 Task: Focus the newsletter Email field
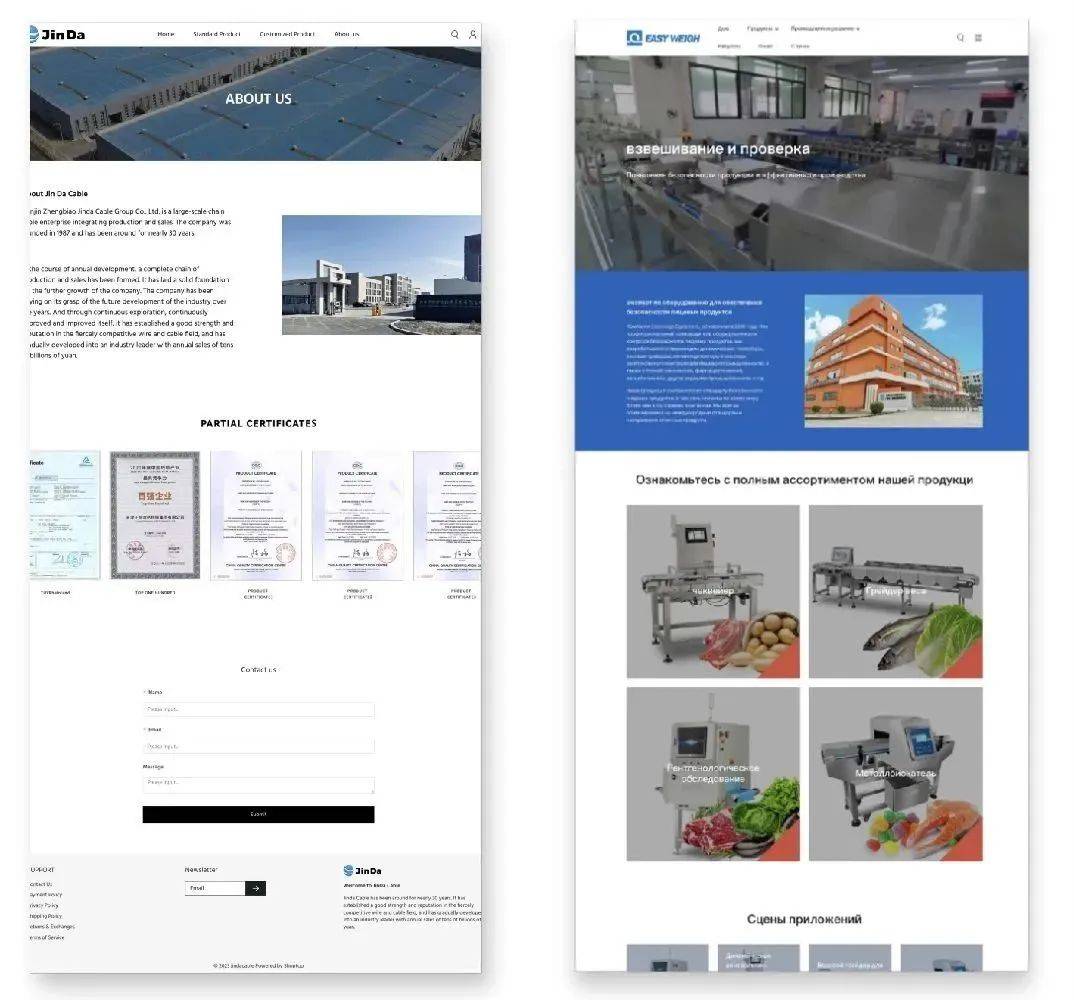pyautogui.click(x=214, y=888)
